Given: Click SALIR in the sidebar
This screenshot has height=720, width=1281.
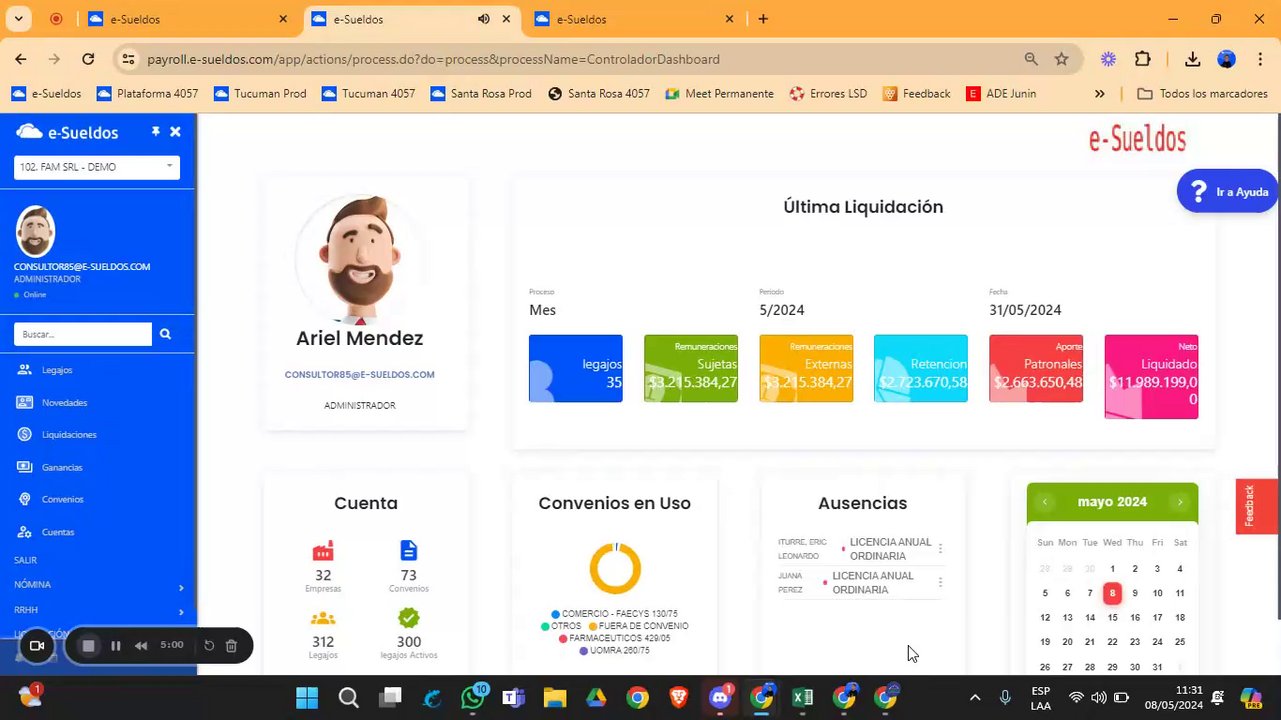Looking at the screenshot, I should pyautogui.click(x=26, y=560).
